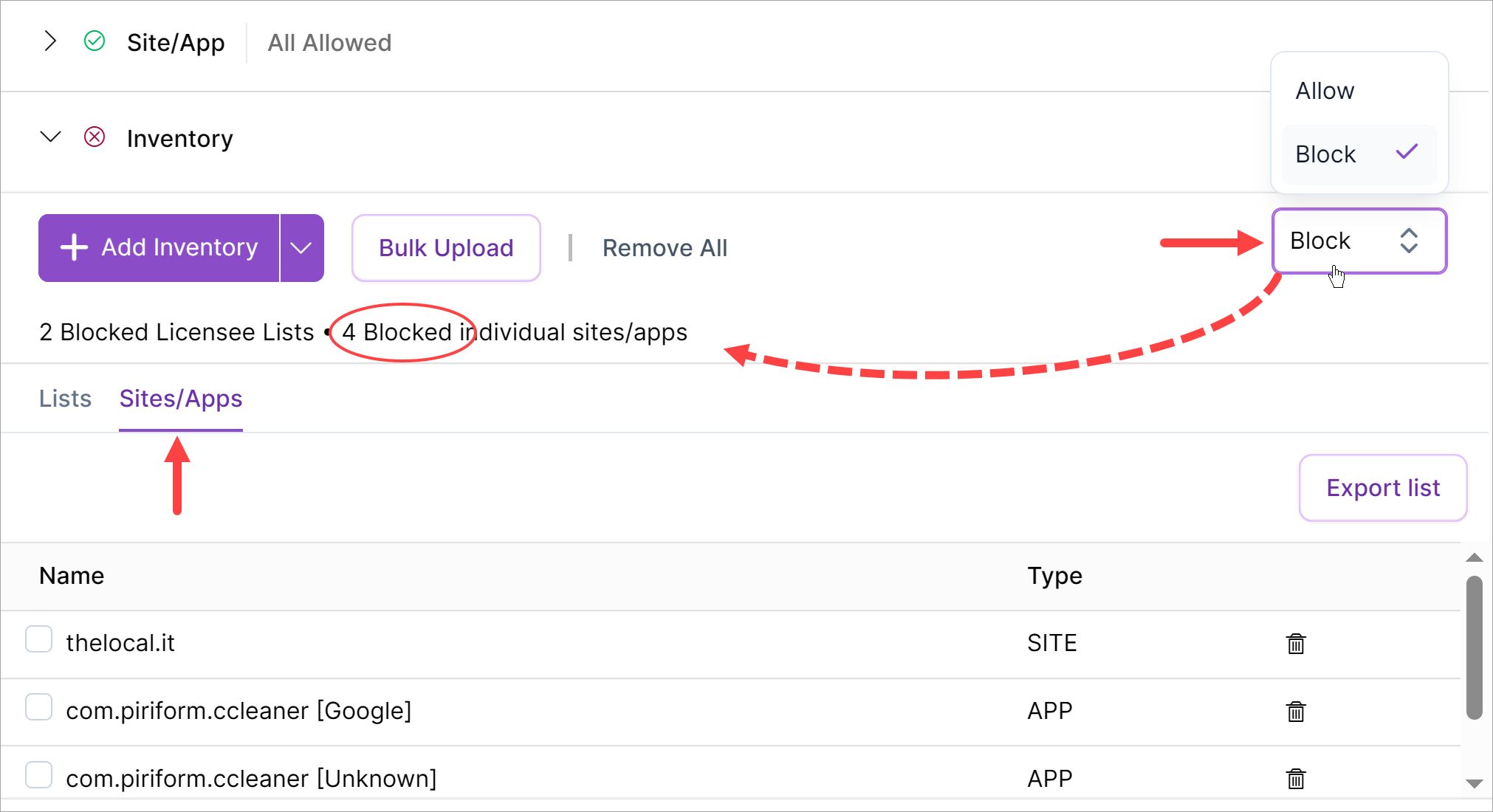This screenshot has width=1493, height=812.
Task: Expand the Site/App section
Action: pos(49,41)
